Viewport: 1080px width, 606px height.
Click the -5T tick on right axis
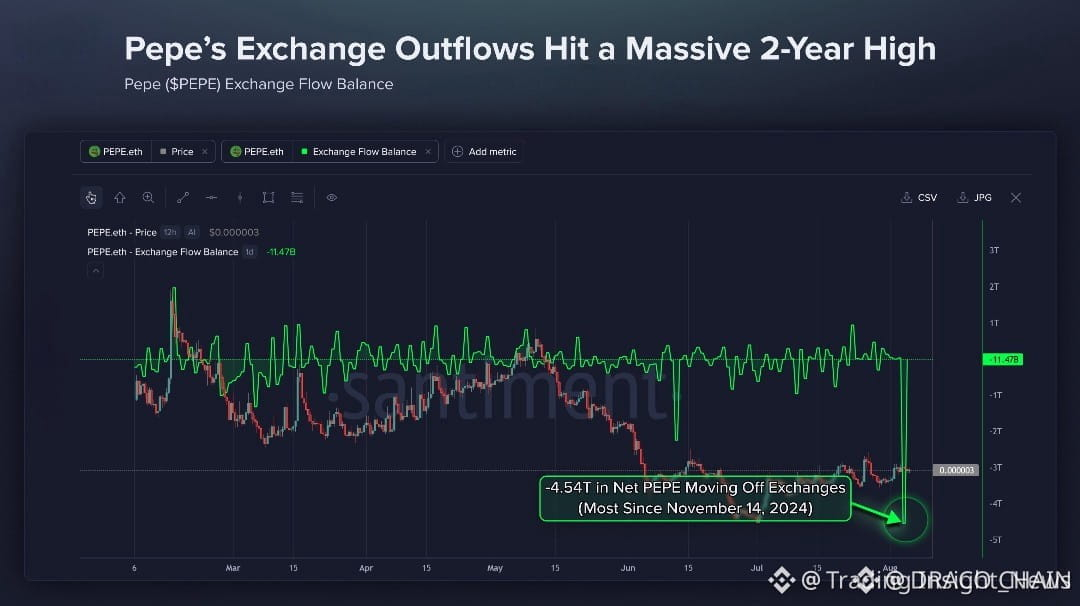pos(995,540)
